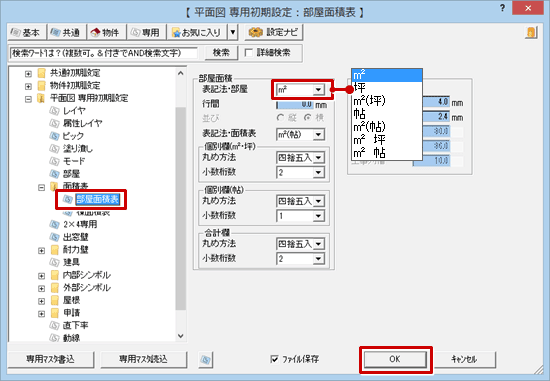
Task: Select the 直下率 tree item icon
Action: (54, 326)
